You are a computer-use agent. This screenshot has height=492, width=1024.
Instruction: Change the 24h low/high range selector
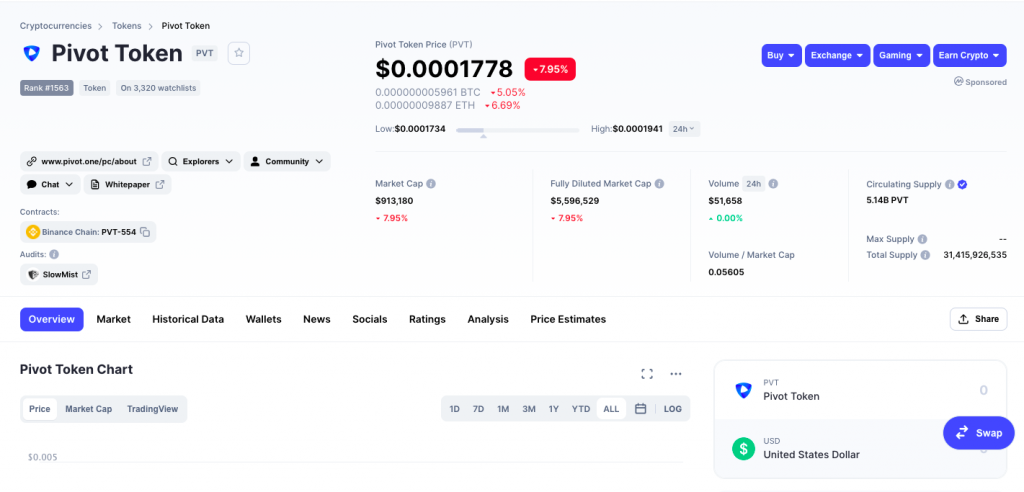tap(684, 129)
